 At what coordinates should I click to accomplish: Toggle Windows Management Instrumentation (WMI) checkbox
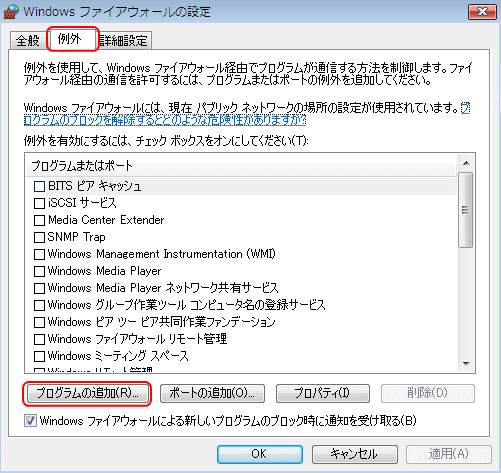coord(40,254)
